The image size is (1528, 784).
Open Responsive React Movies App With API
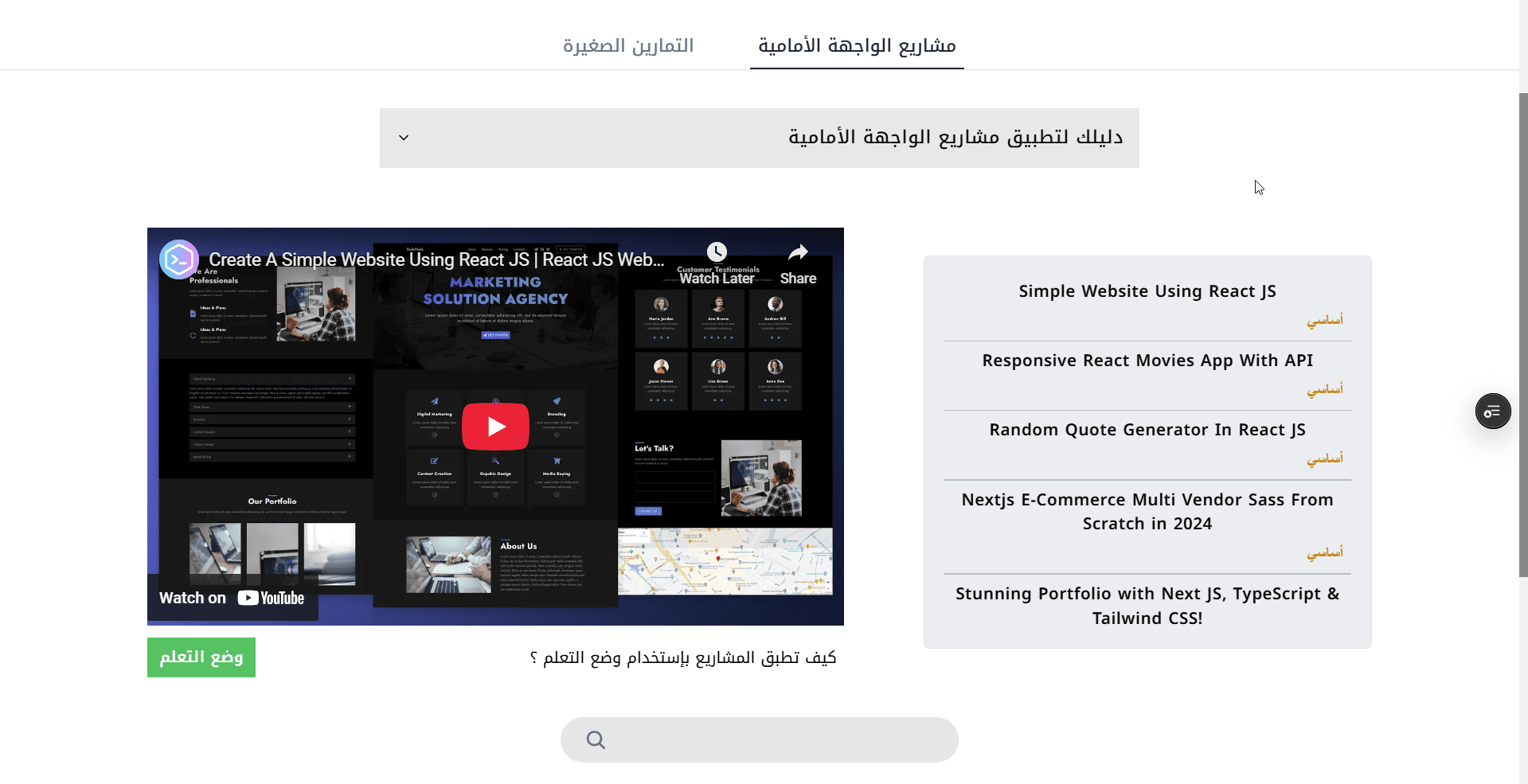1147,361
